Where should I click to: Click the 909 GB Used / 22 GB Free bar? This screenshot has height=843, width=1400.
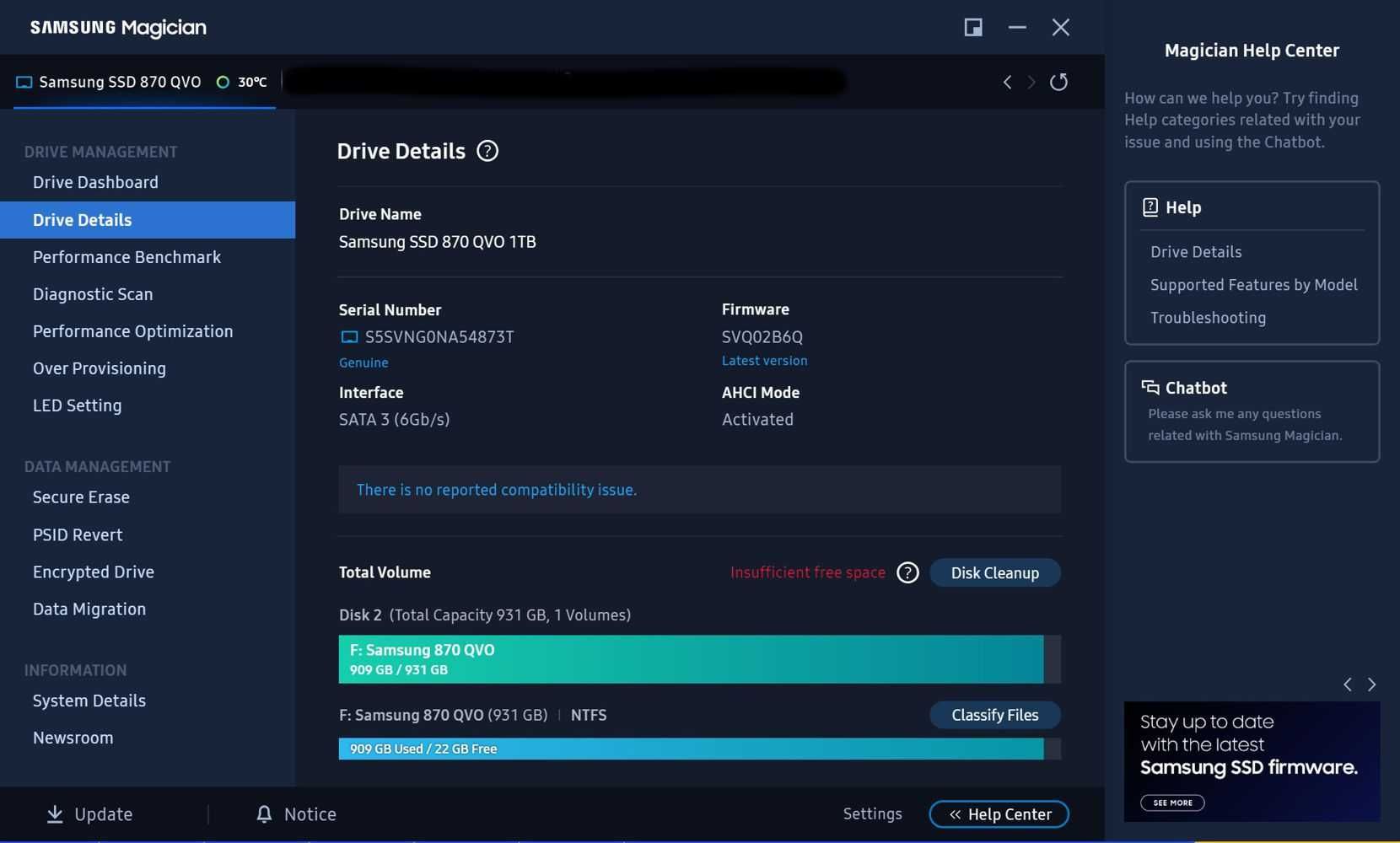(700, 749)
